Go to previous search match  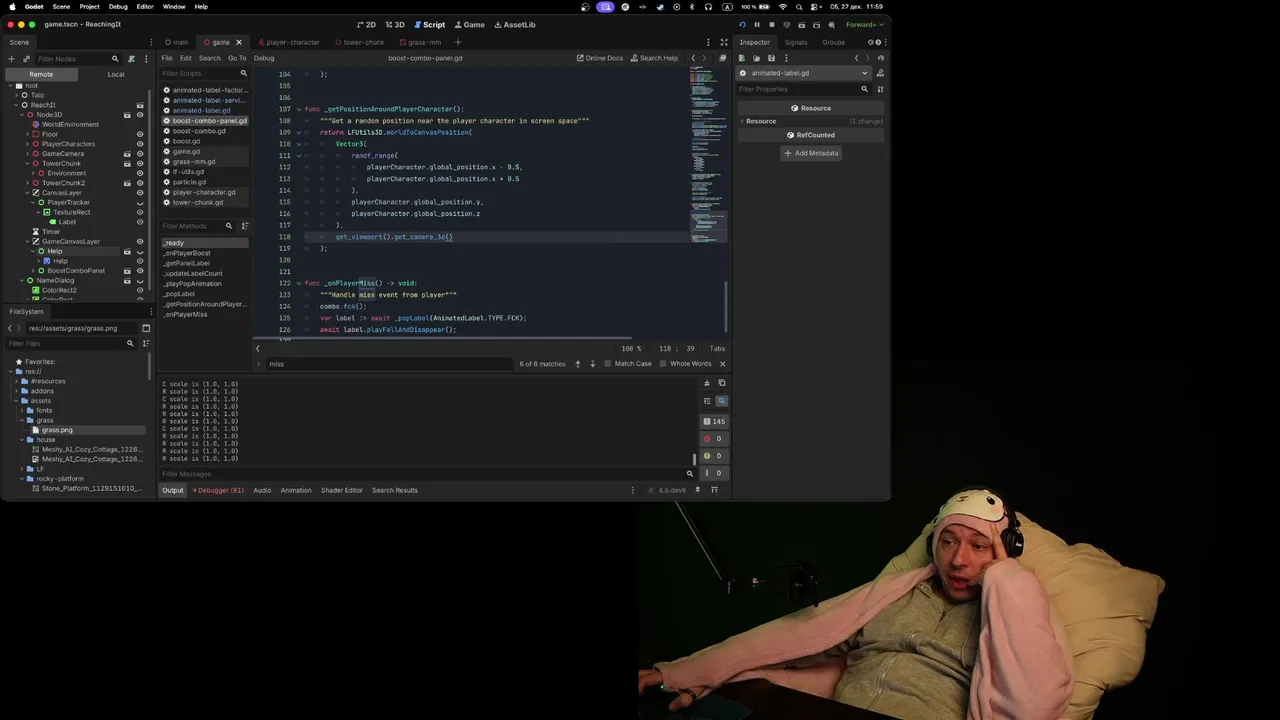pos(577,364)
